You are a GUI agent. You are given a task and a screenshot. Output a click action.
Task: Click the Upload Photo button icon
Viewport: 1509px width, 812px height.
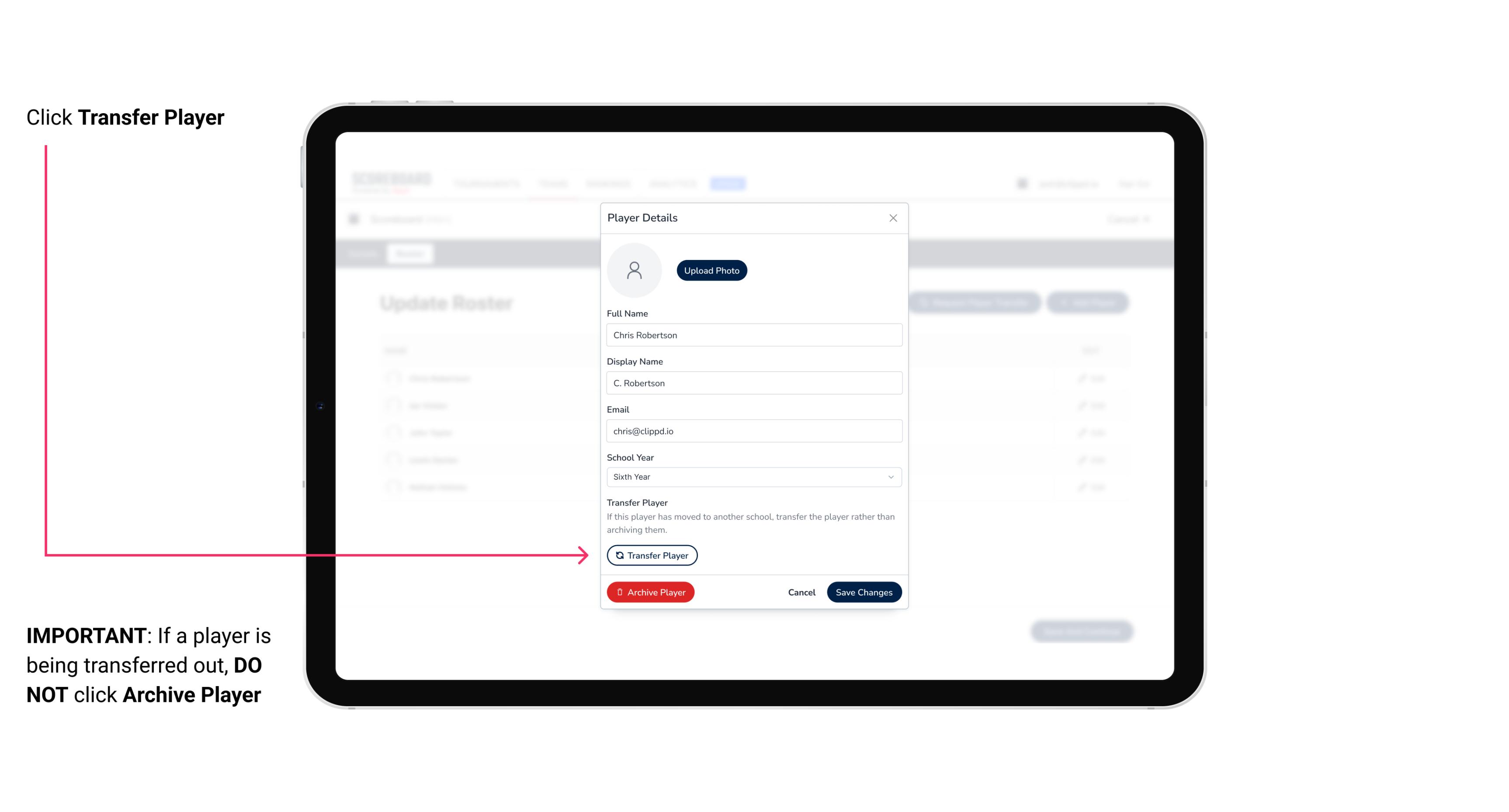[712, 270]
